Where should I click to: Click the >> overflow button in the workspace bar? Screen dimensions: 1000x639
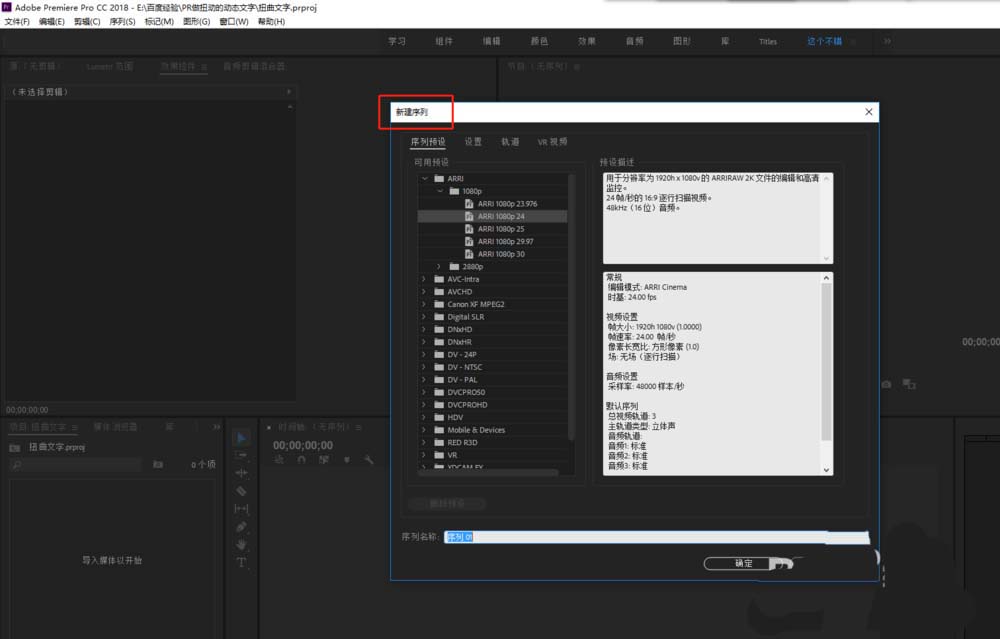point(888,41)
